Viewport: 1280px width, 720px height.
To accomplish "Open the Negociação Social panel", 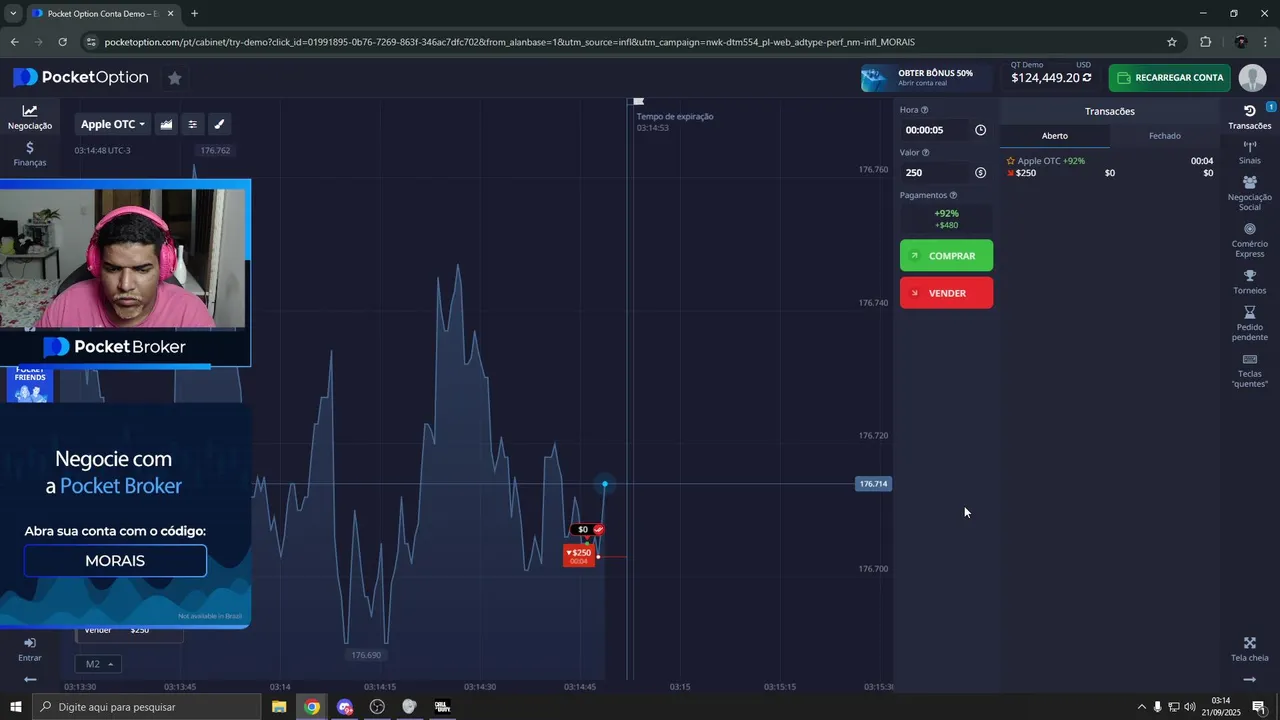I will click(x=1250, y=194).
